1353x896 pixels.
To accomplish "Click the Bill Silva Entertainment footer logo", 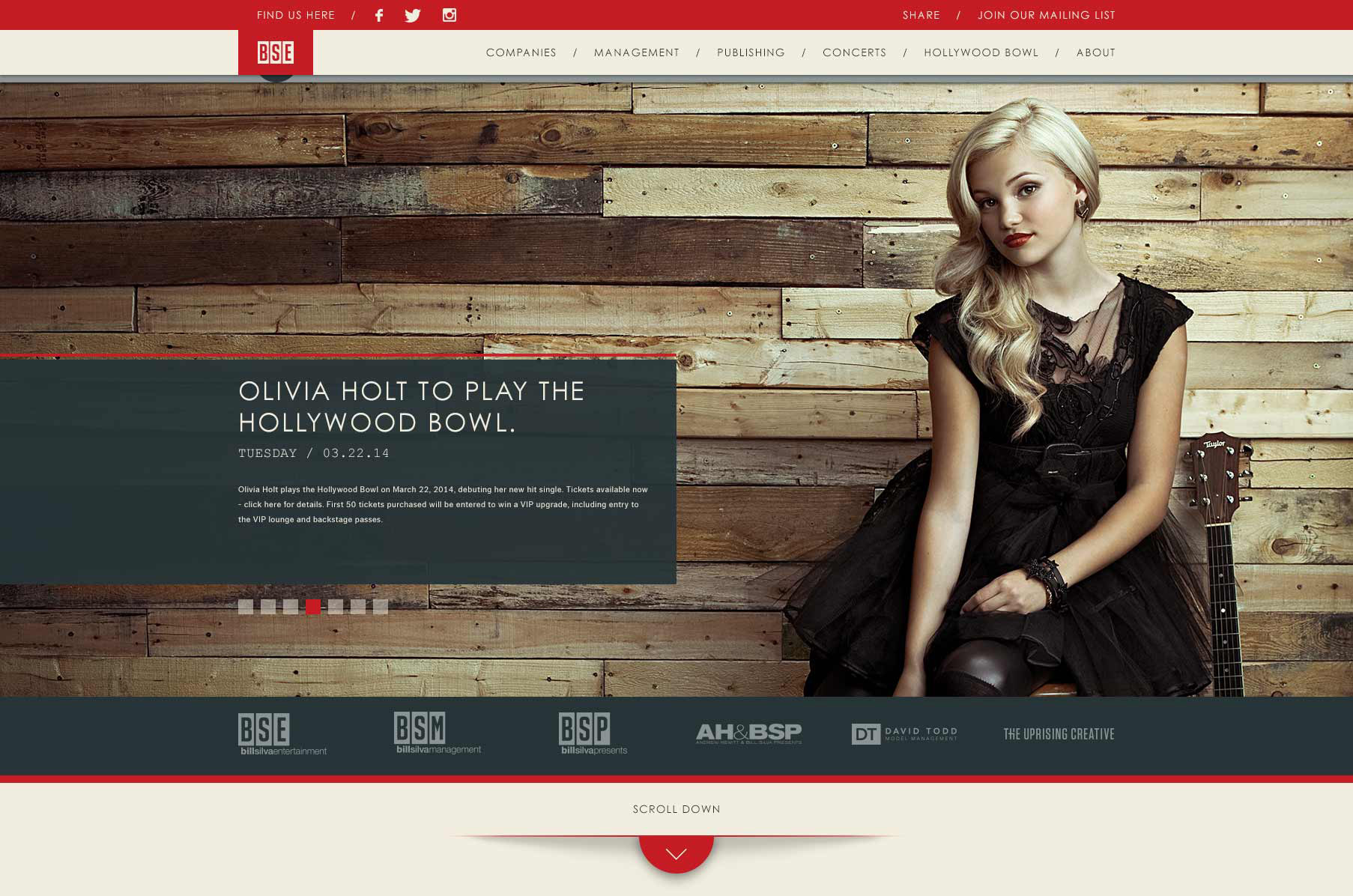I will 282,734.
